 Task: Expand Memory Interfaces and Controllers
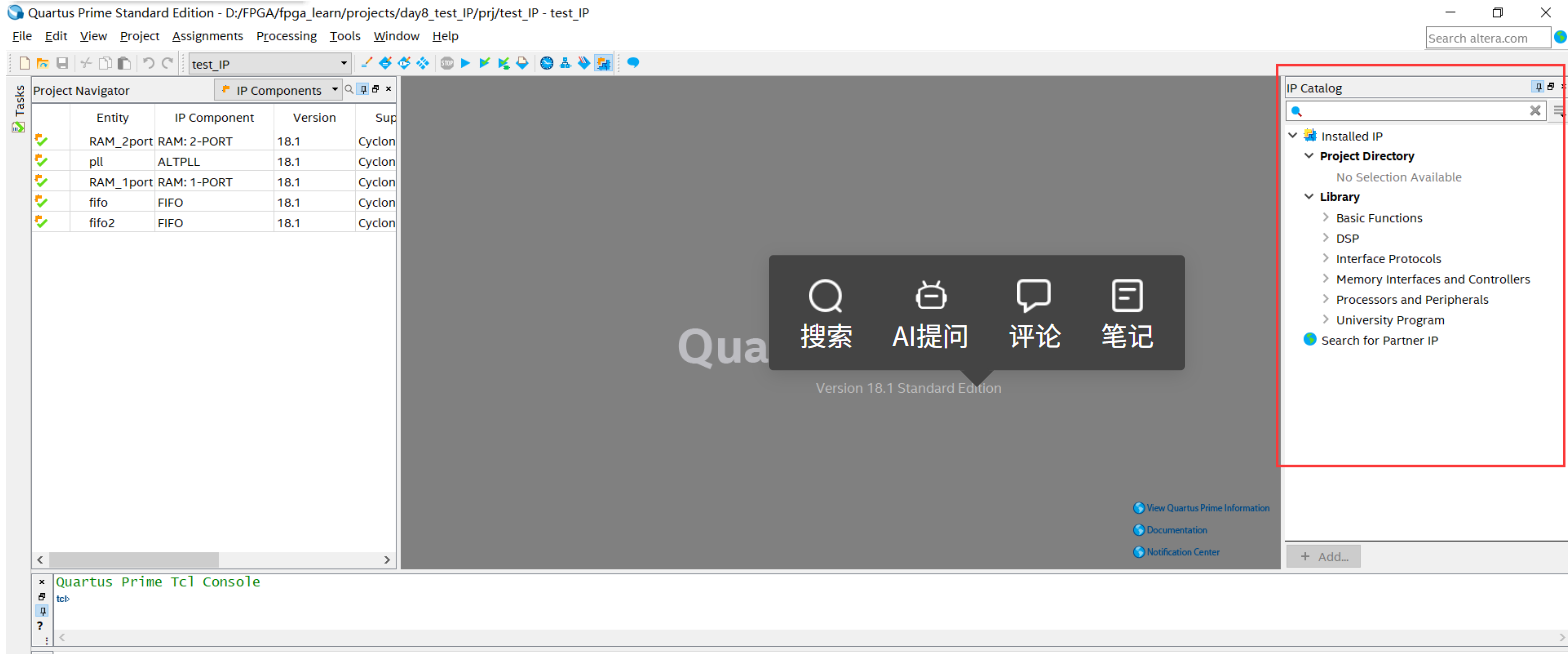[1326, 279]
